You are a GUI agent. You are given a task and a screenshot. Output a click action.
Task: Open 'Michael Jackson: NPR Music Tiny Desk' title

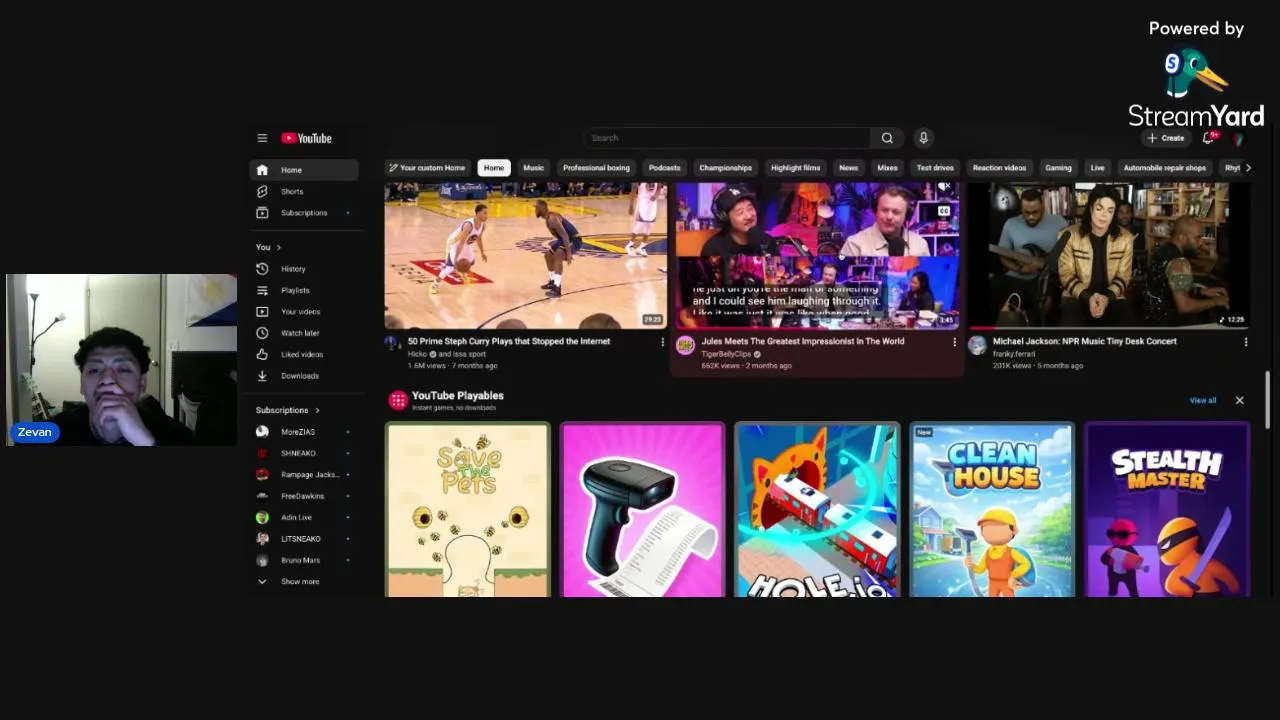tap(1085, 341)
